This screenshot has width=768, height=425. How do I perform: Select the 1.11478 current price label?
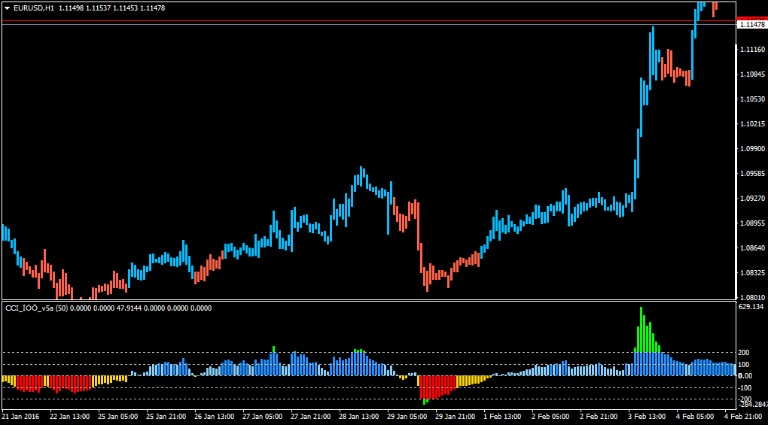[x=750, y=24]
